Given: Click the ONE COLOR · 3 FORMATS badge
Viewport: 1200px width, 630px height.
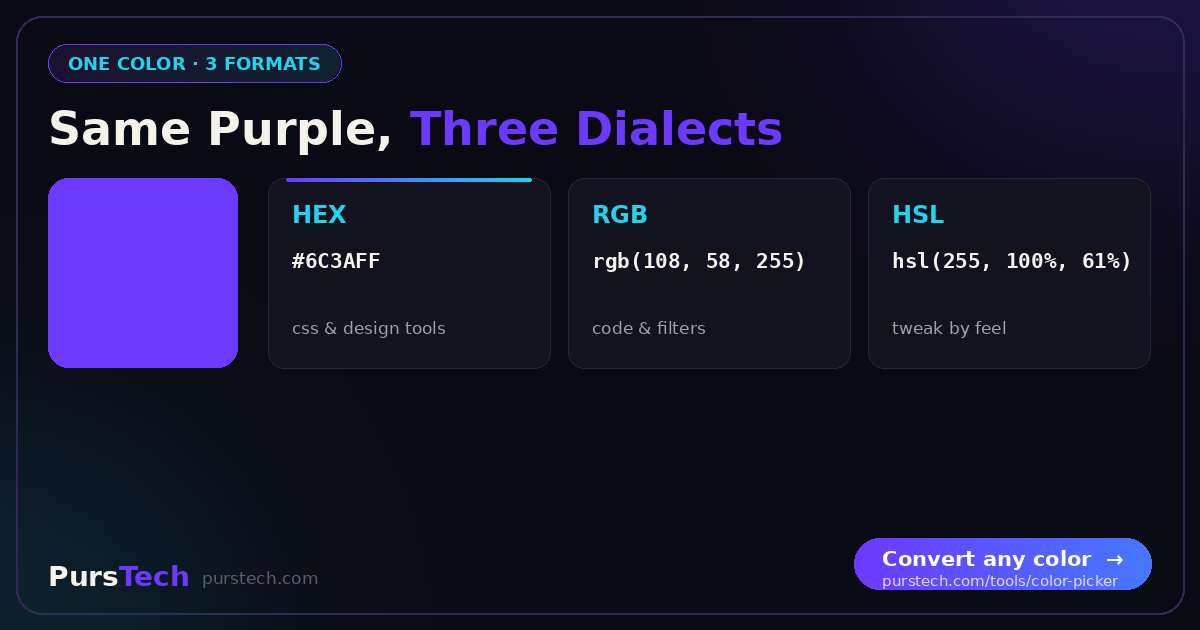Looking at the screenshot, I should pos(195,64).
